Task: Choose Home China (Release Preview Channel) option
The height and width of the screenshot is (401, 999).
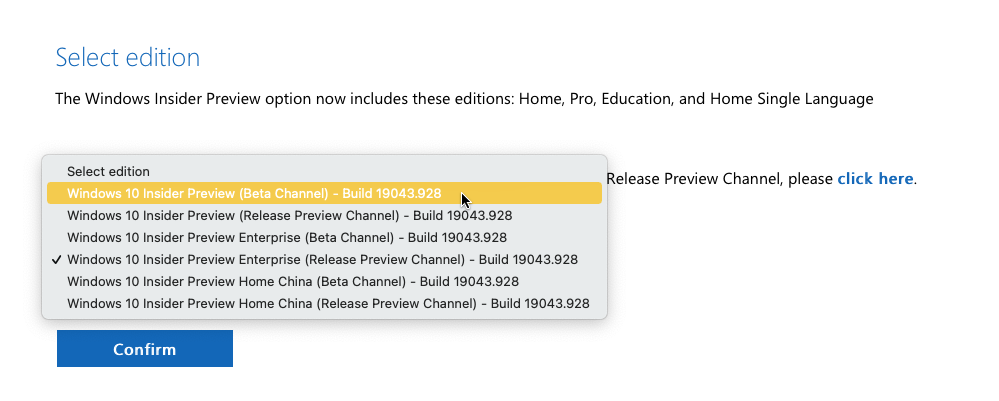Action: pyautogui.click(x=328, y=303)
